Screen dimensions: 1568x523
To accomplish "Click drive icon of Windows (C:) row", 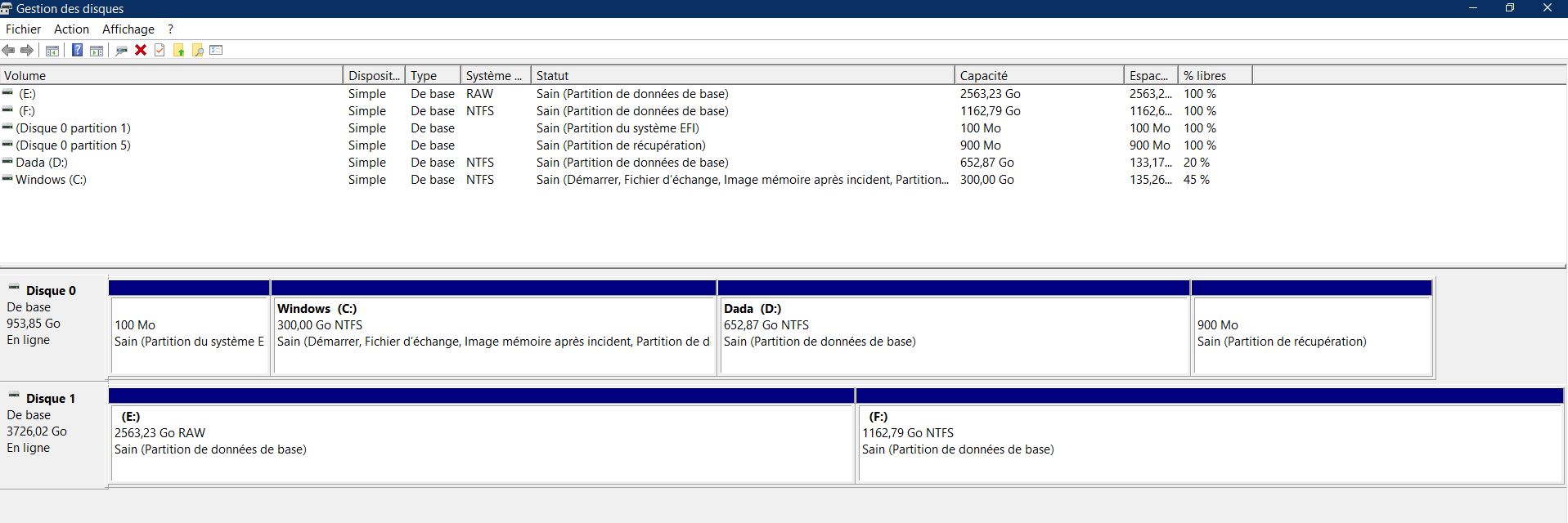I will [x=8, y=179].
